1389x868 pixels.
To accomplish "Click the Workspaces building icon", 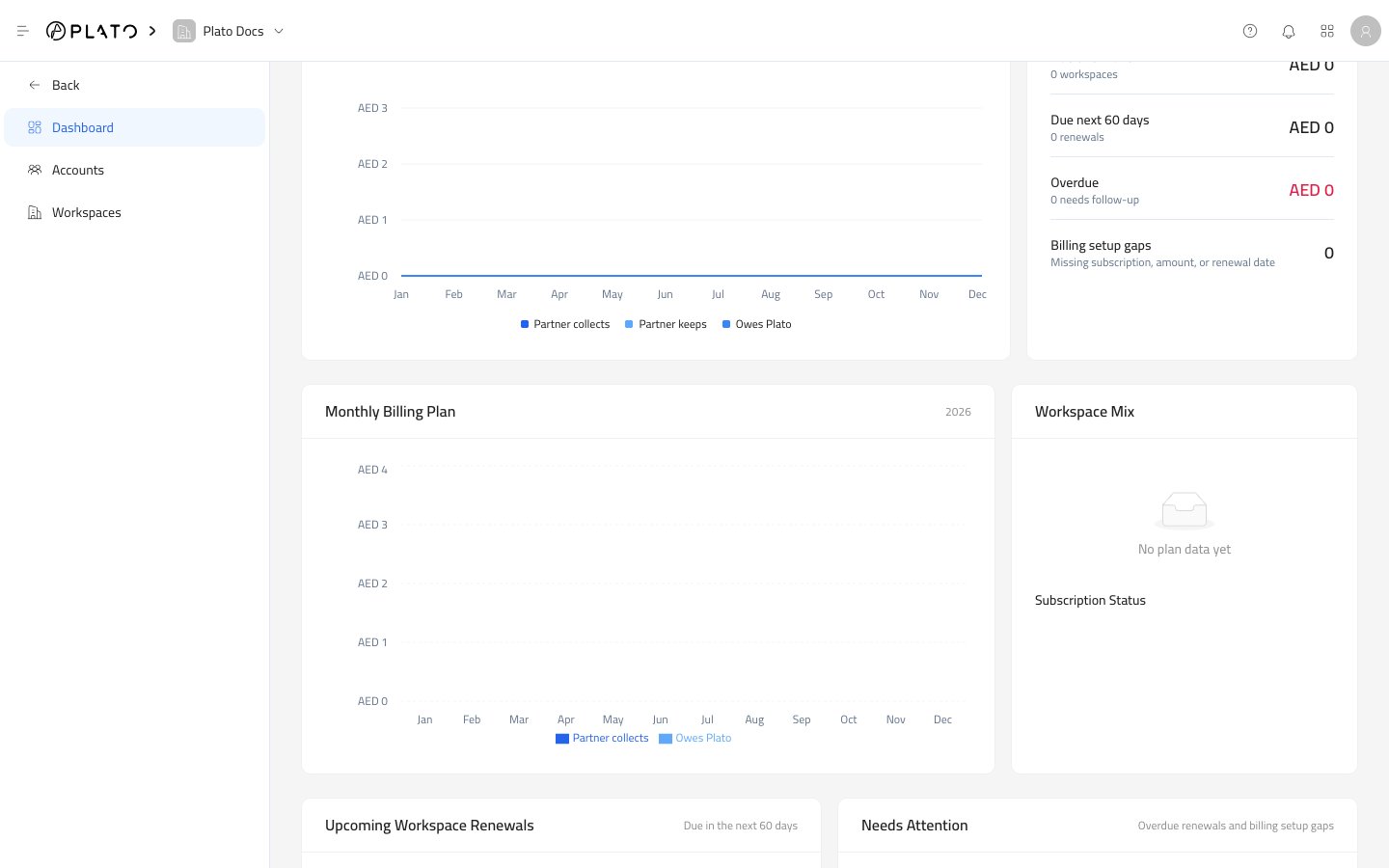I will (35, 212).
